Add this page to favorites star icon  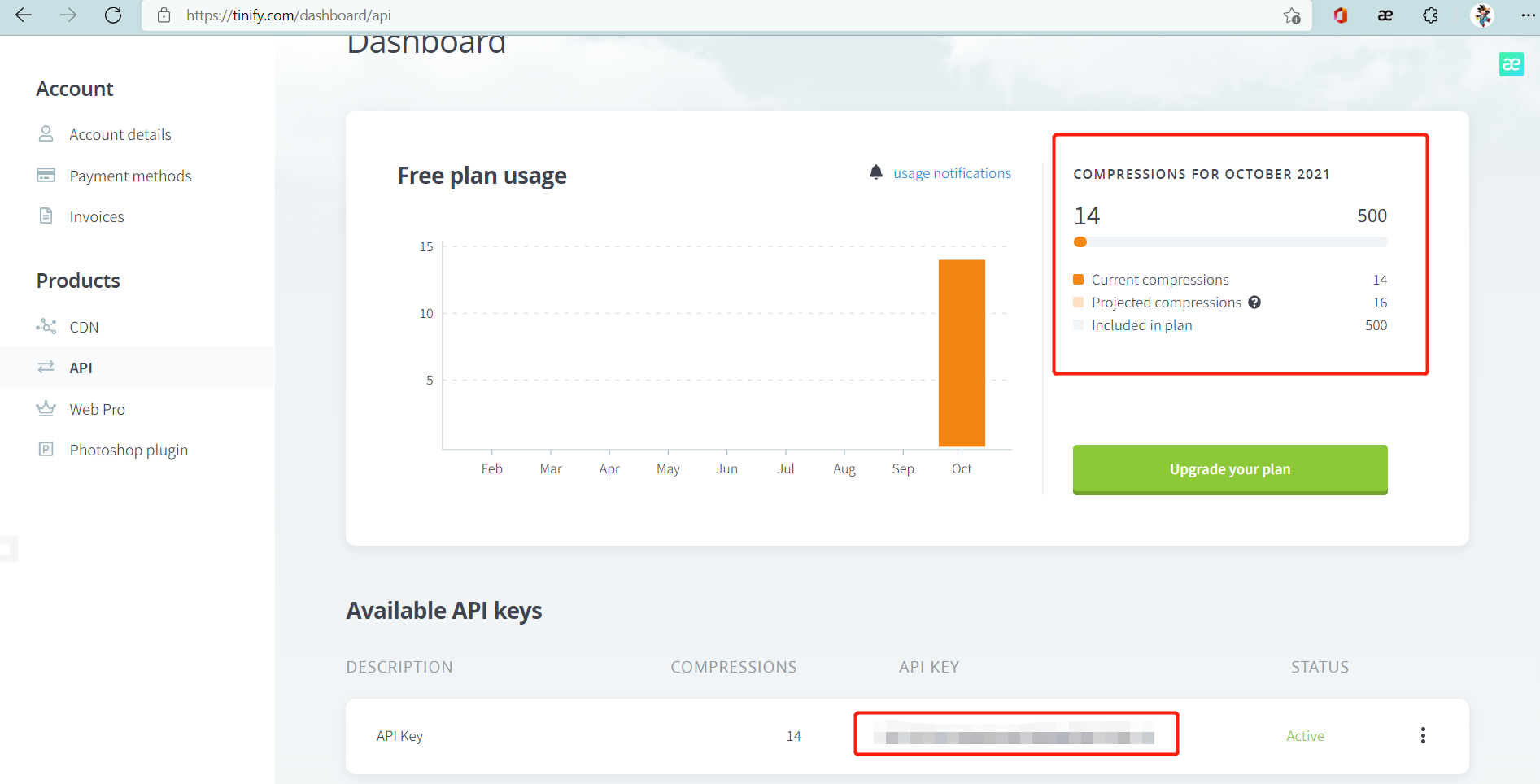[1291, 15]
